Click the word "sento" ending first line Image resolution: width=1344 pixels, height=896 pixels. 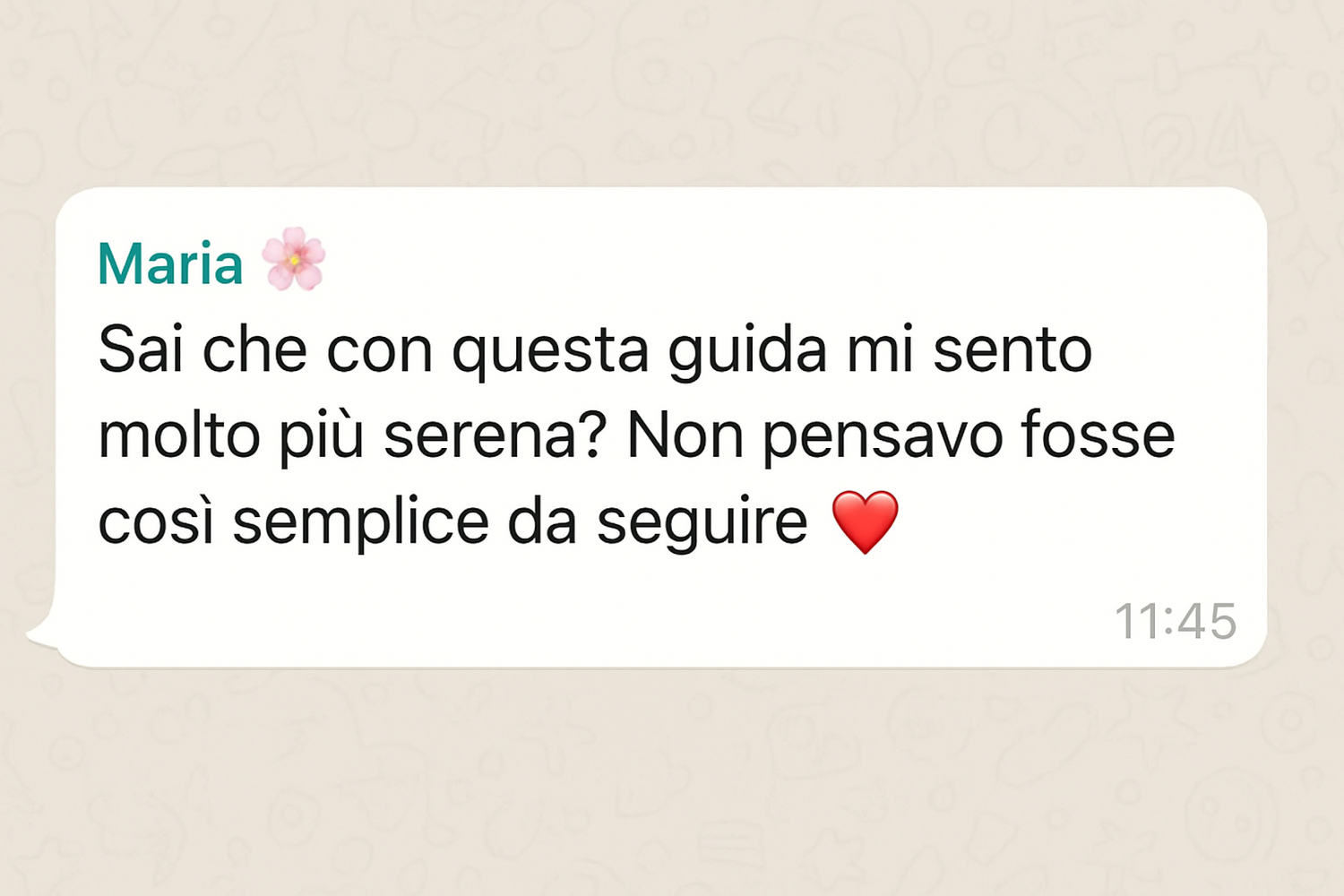point(1012,350)
